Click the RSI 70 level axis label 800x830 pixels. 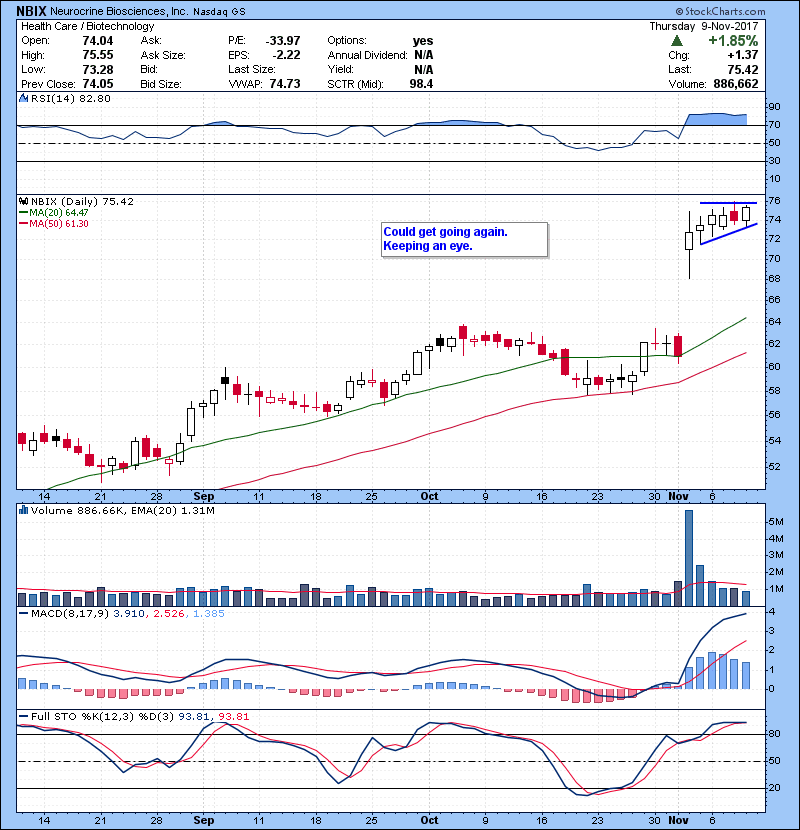pos(774,125)
